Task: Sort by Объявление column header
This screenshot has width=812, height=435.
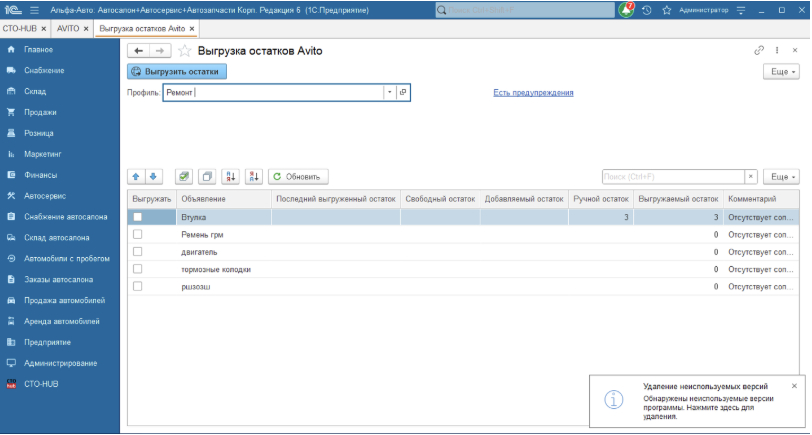Action: click(x=224, y=199)
